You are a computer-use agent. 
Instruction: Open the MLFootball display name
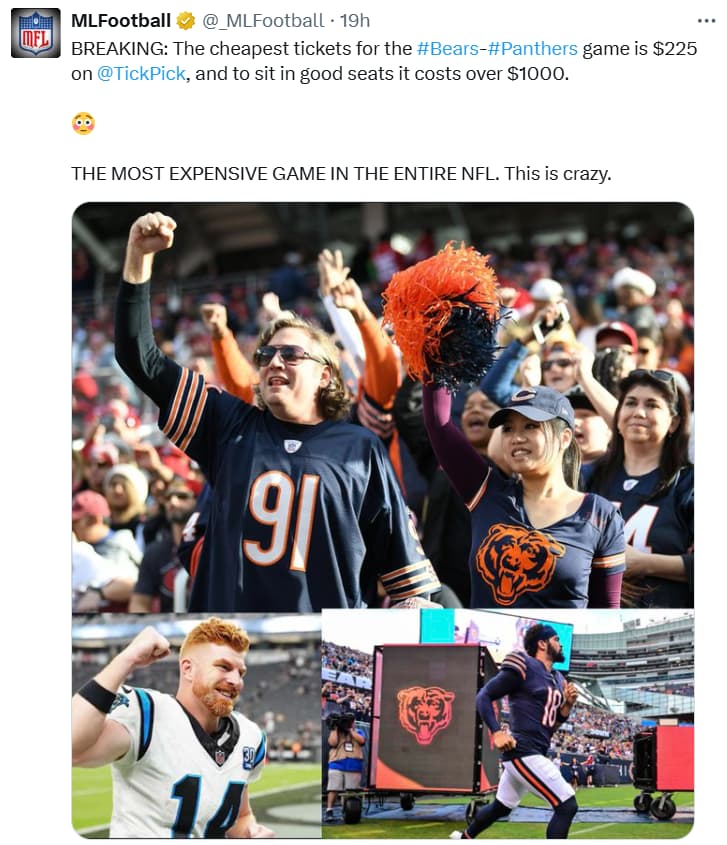pyautogui.click(x=121, y=20)
